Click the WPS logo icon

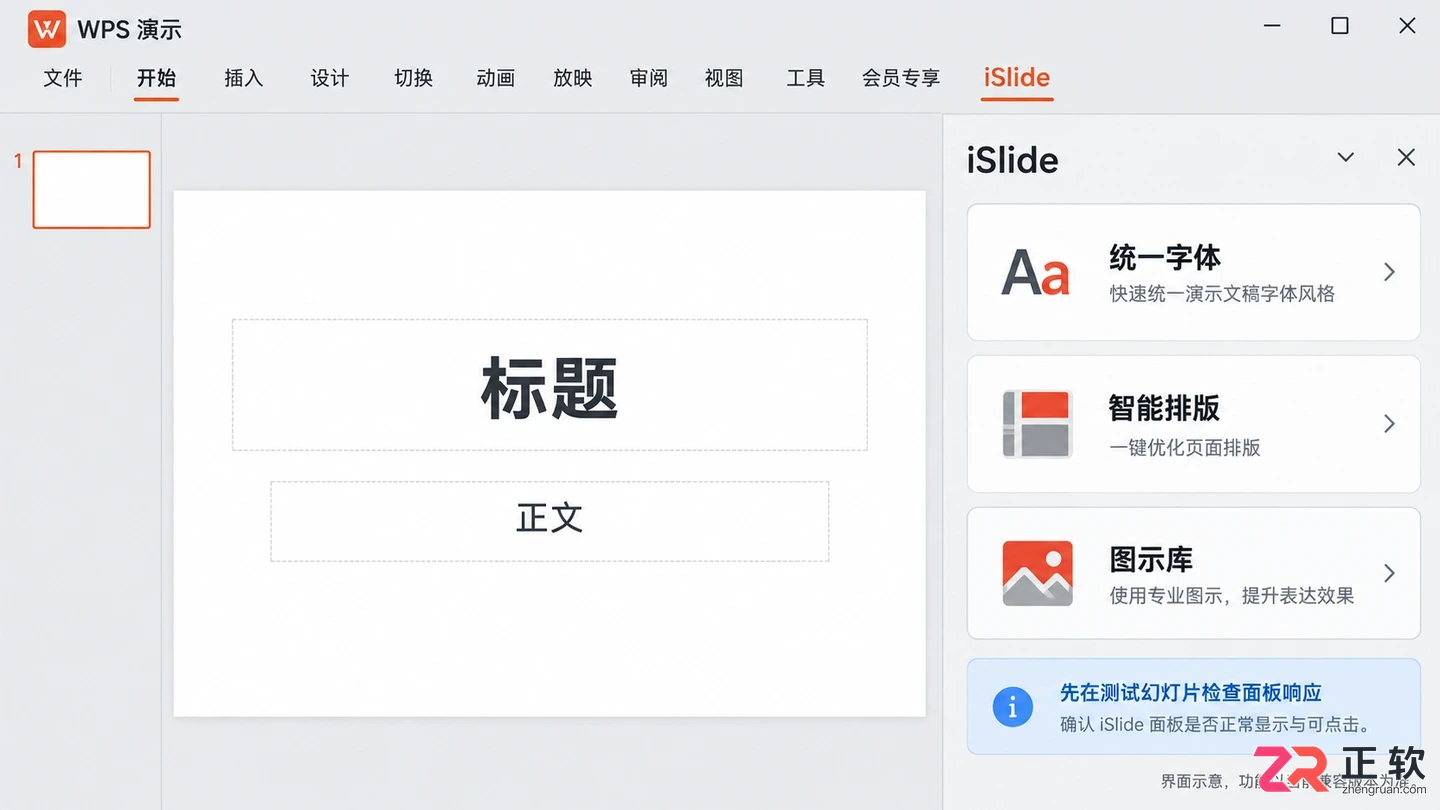(46, 29)
